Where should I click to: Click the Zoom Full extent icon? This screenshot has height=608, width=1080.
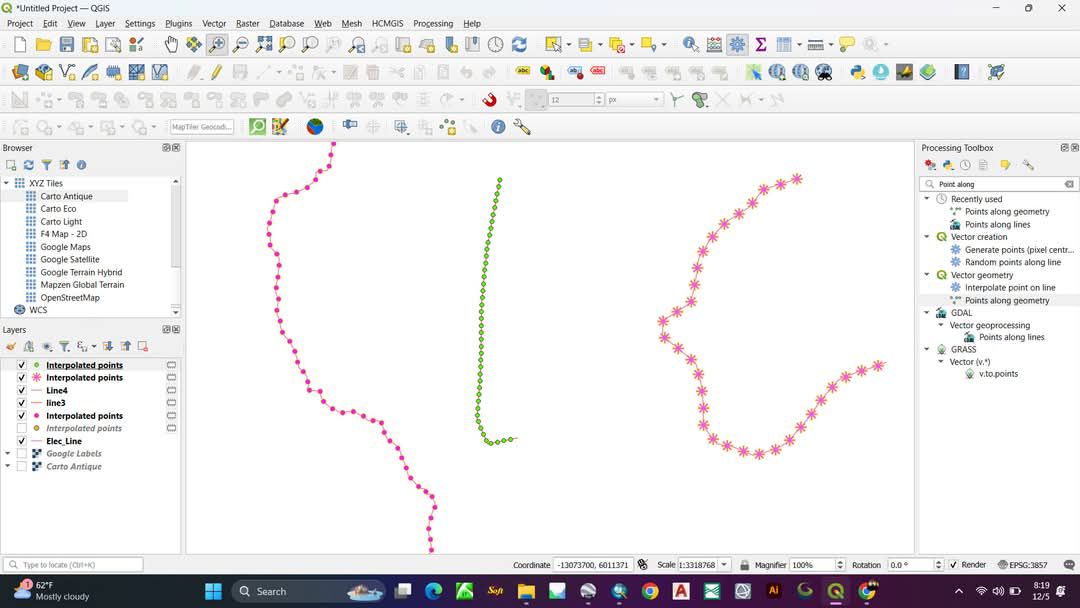pyautogui.click(x=264, y=45)
